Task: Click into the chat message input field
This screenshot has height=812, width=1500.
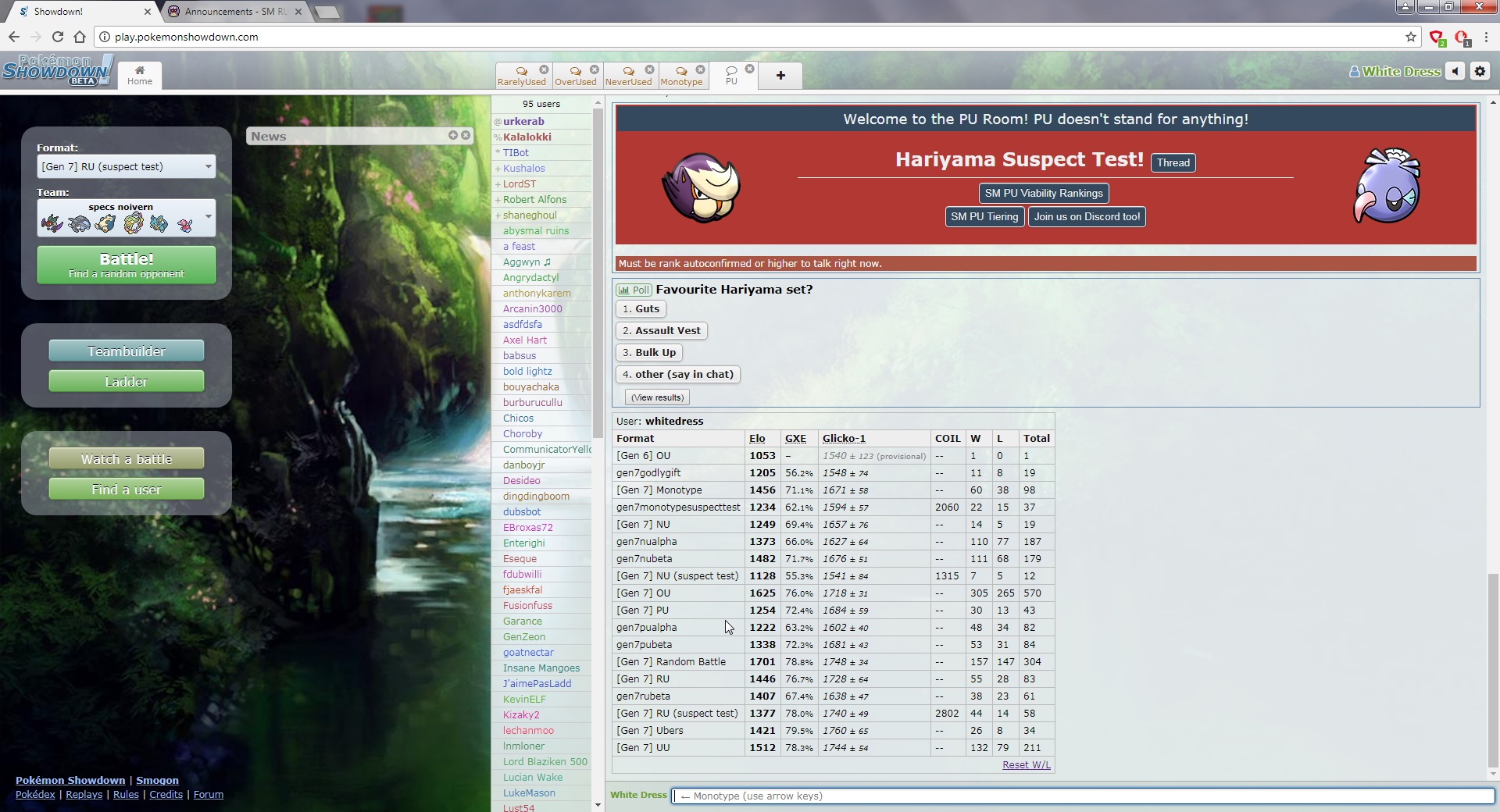Action: [1082, 796]
